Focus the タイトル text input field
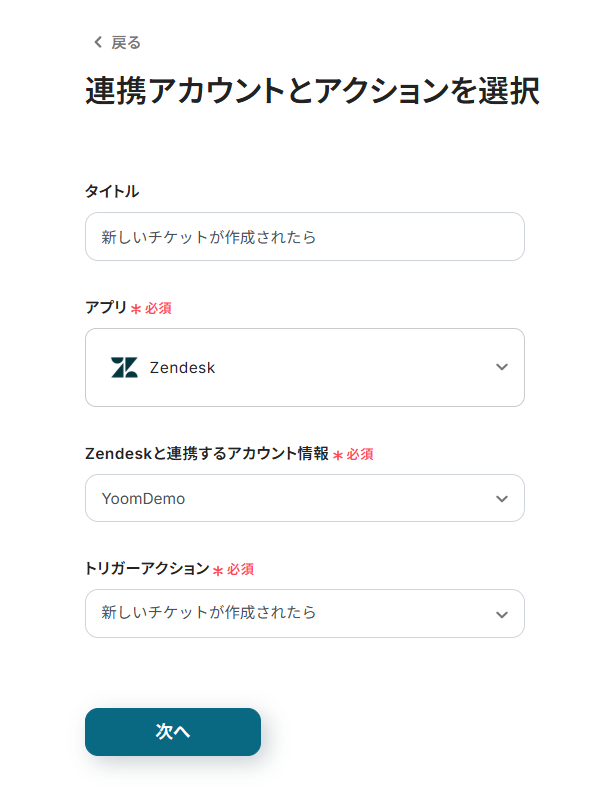Viewport: 605px width, 788px height. [304, 237]
